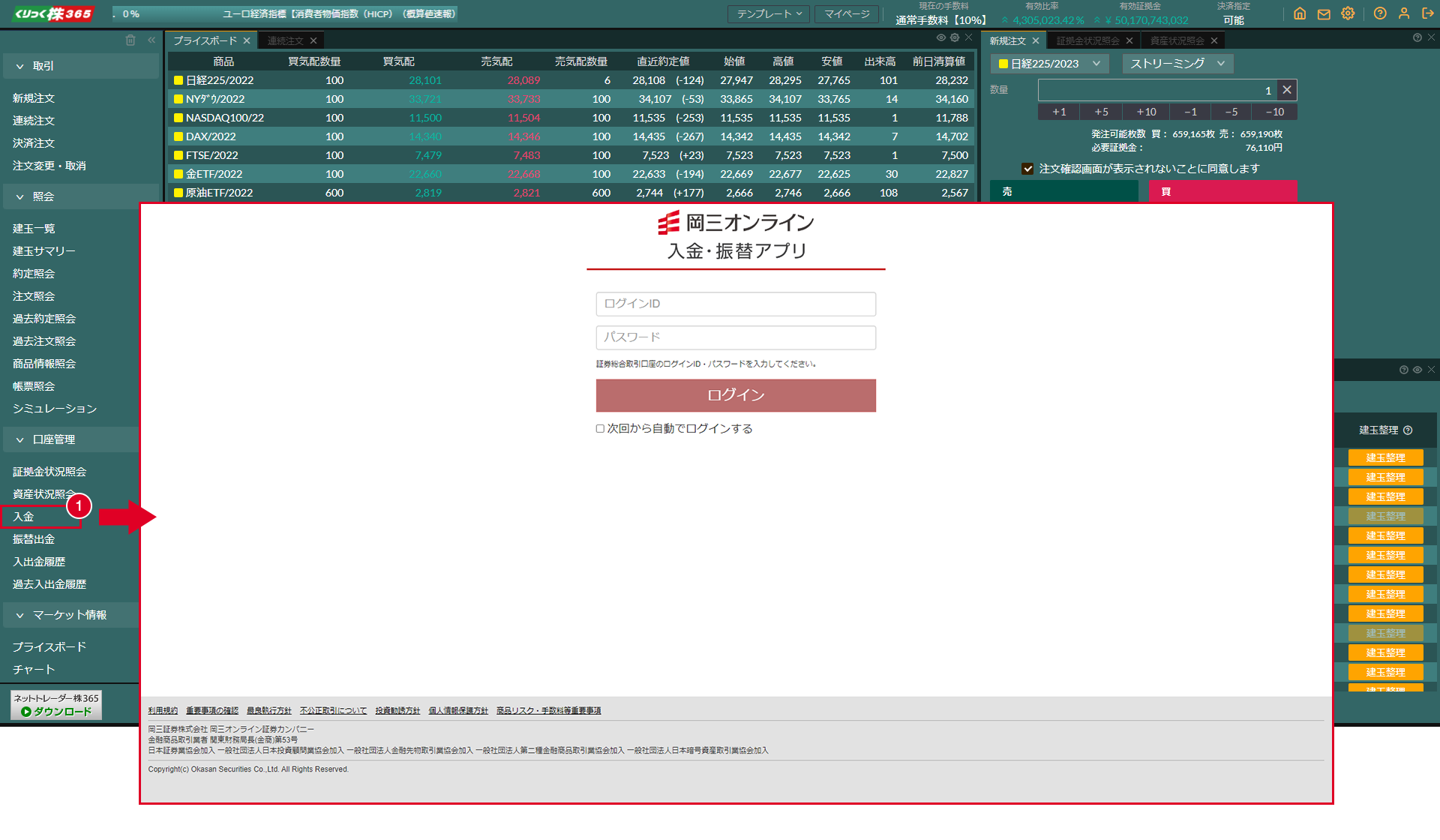This screenshot has height=840, width=1440.
Task: Switch to the 連続注文 tab
Action: click(286, 40)
